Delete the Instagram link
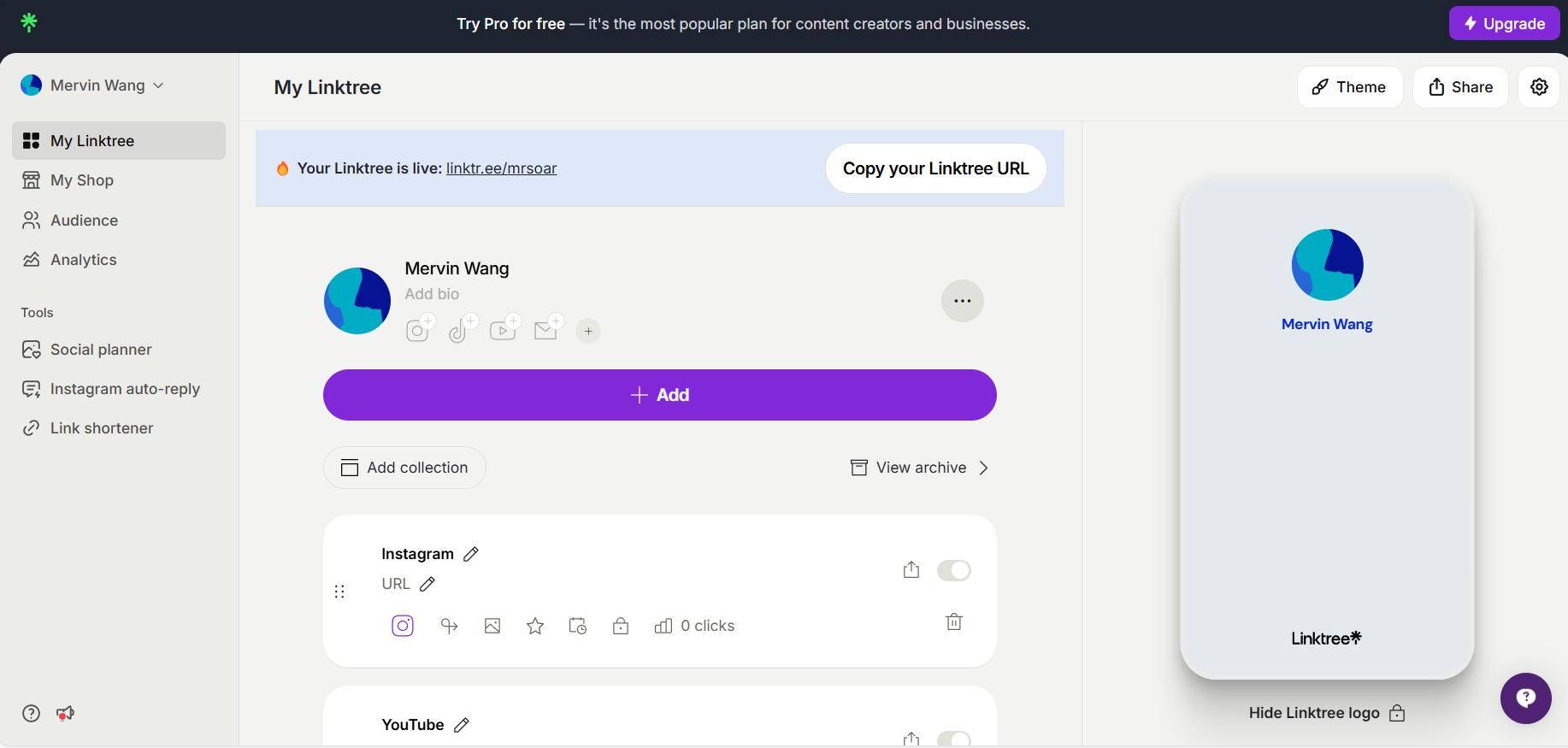The width and height of the screenshot is (1568, 748). click(x=954, y=621)
